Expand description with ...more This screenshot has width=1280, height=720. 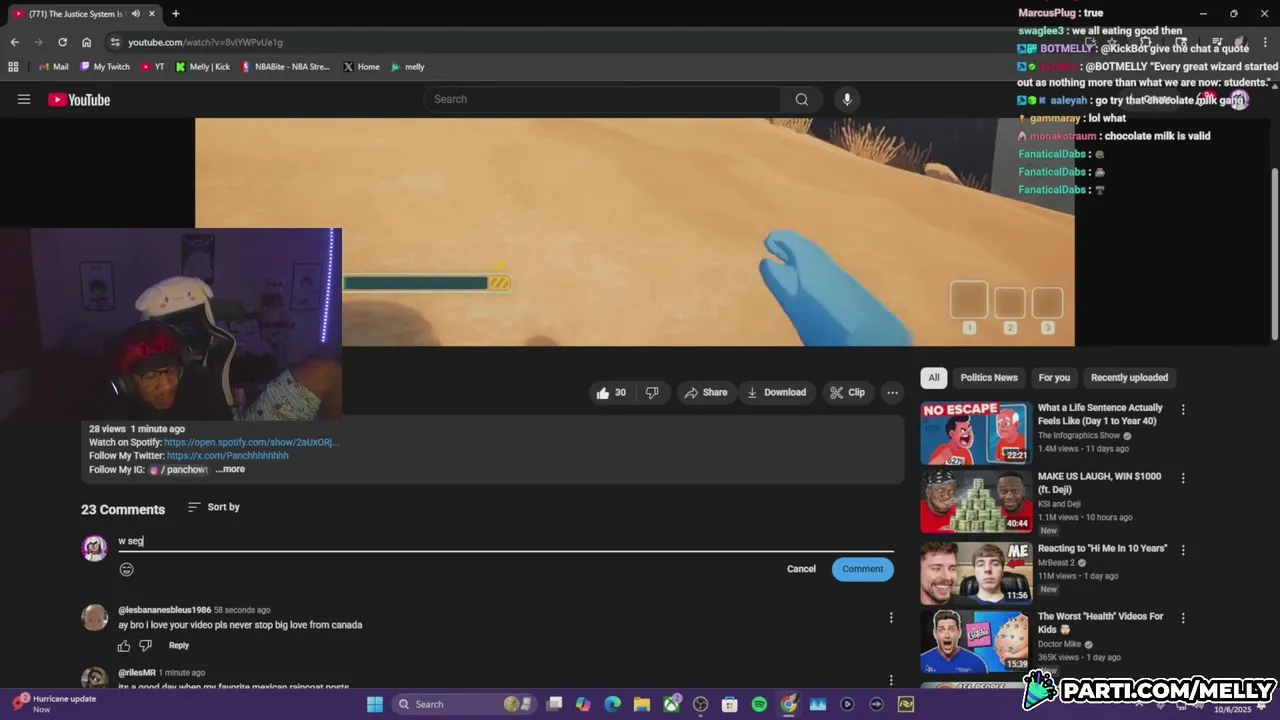coord(230,469)
